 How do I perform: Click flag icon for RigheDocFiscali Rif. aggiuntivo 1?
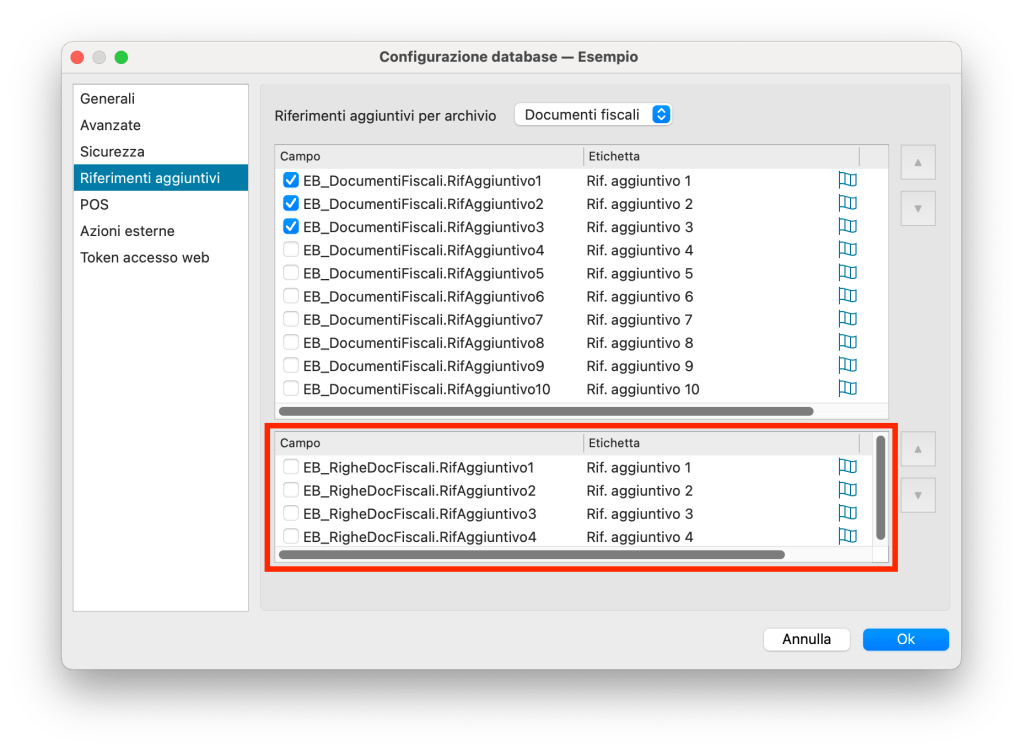[x=847, y=467]
